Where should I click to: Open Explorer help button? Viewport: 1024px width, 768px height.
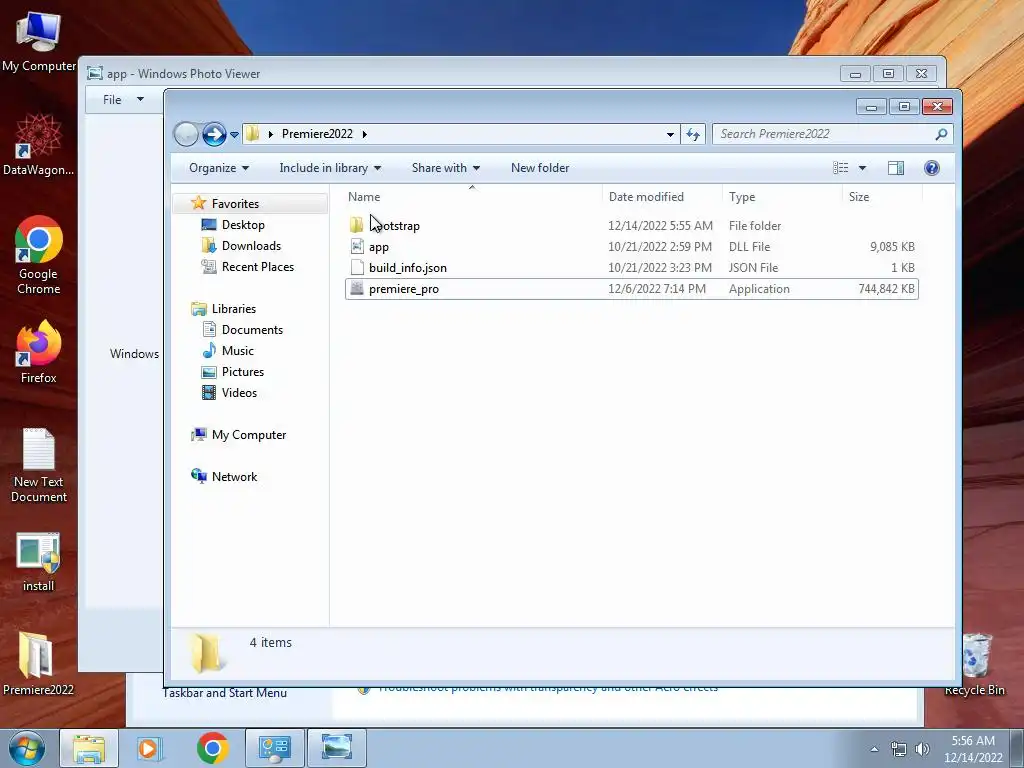pyautogui.click(x=932, y=168)
